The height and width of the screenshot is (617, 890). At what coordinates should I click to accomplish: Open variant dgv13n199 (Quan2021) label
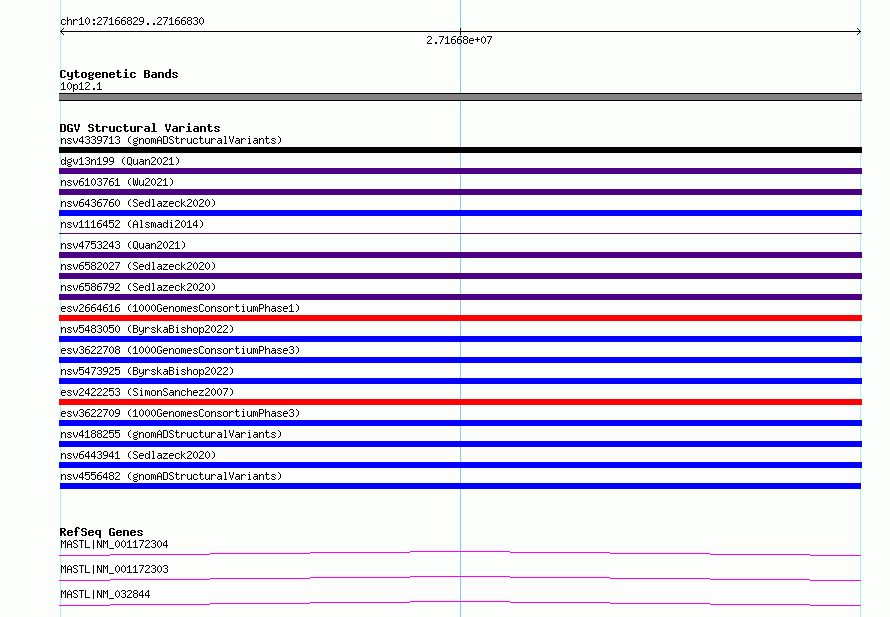click(120, 161)
